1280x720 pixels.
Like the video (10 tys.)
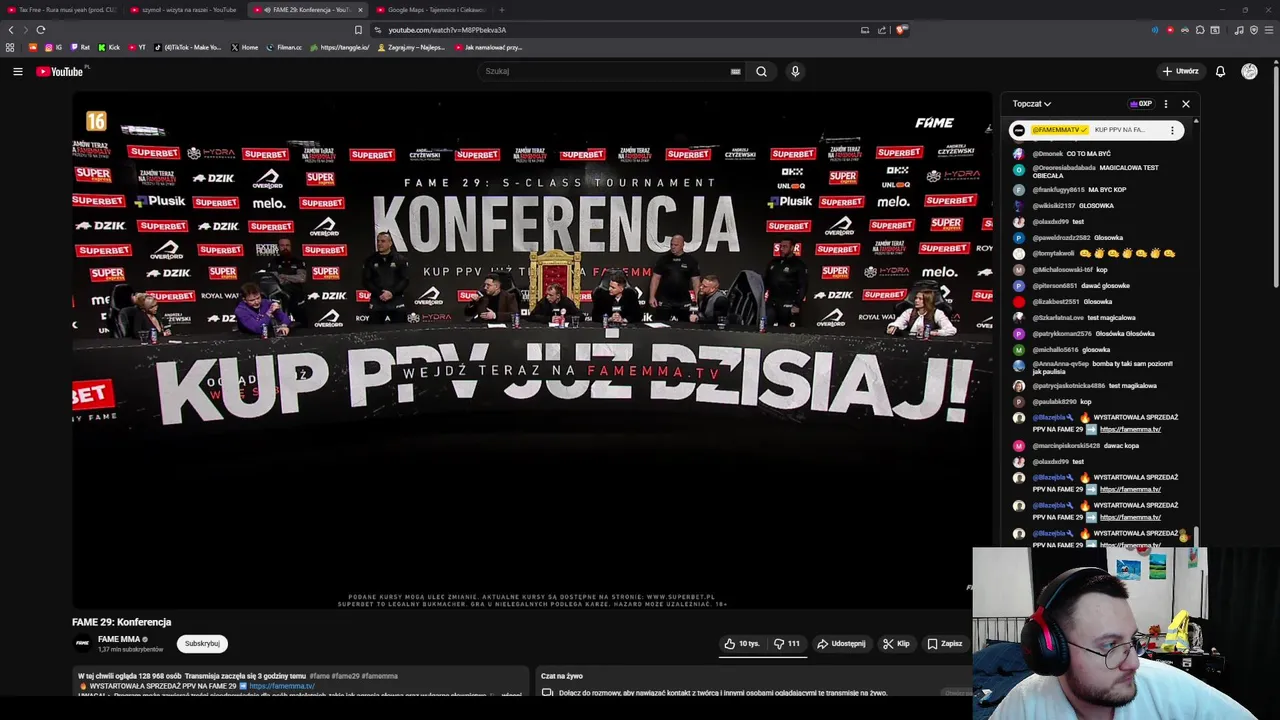[742, 644]
